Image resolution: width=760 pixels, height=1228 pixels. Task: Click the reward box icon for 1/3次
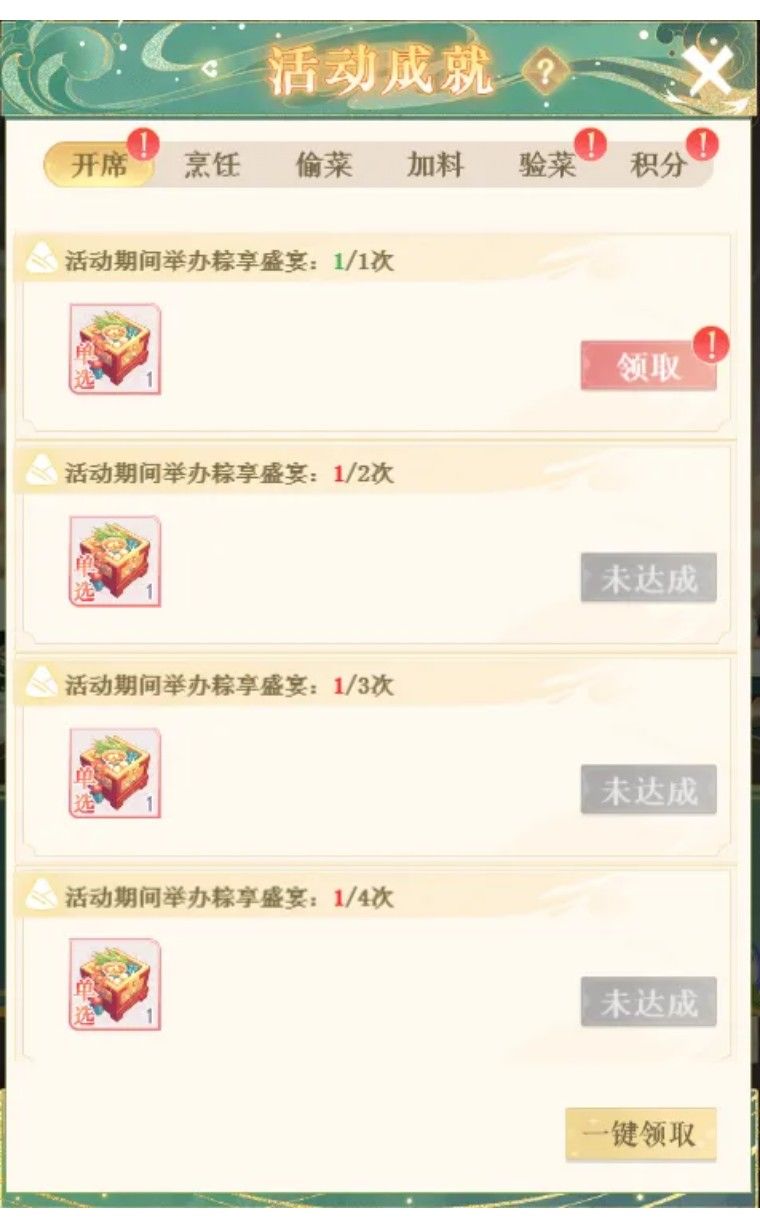pyautogui.click(x=115, y=773)
